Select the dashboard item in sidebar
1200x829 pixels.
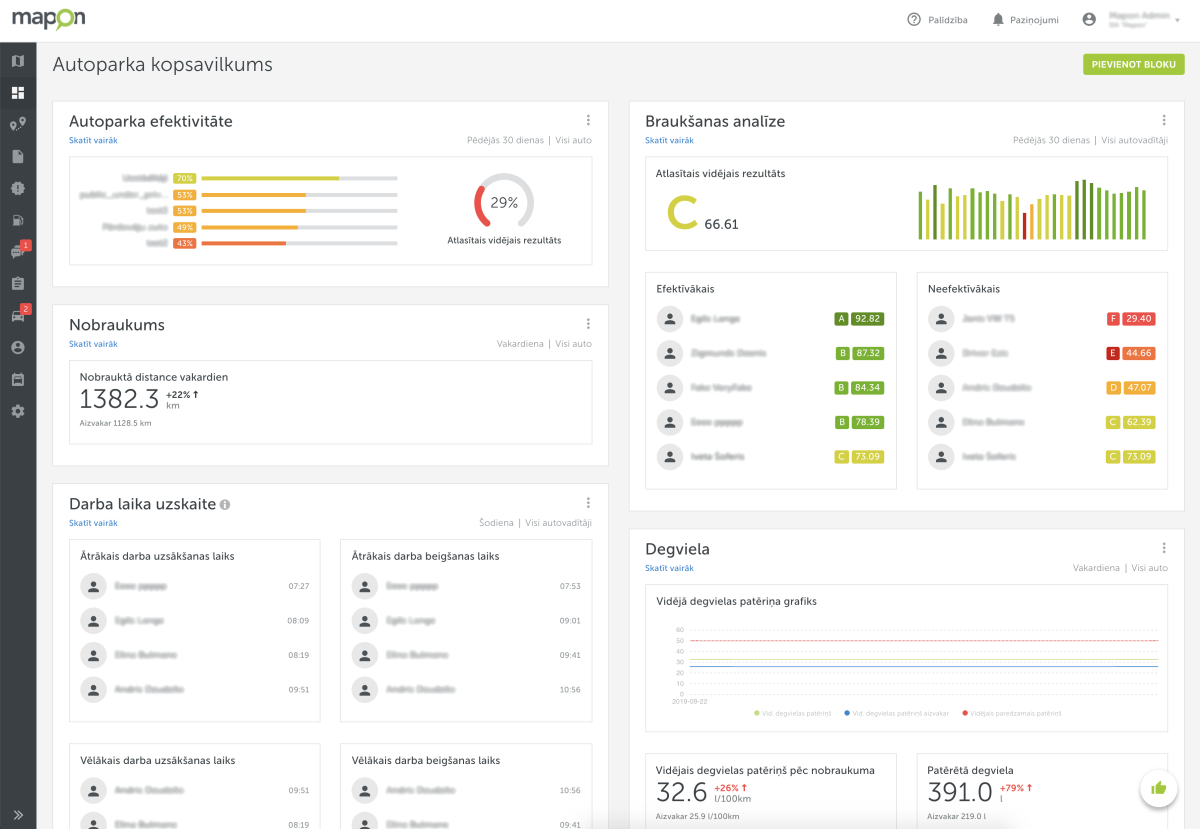(18, 93)
